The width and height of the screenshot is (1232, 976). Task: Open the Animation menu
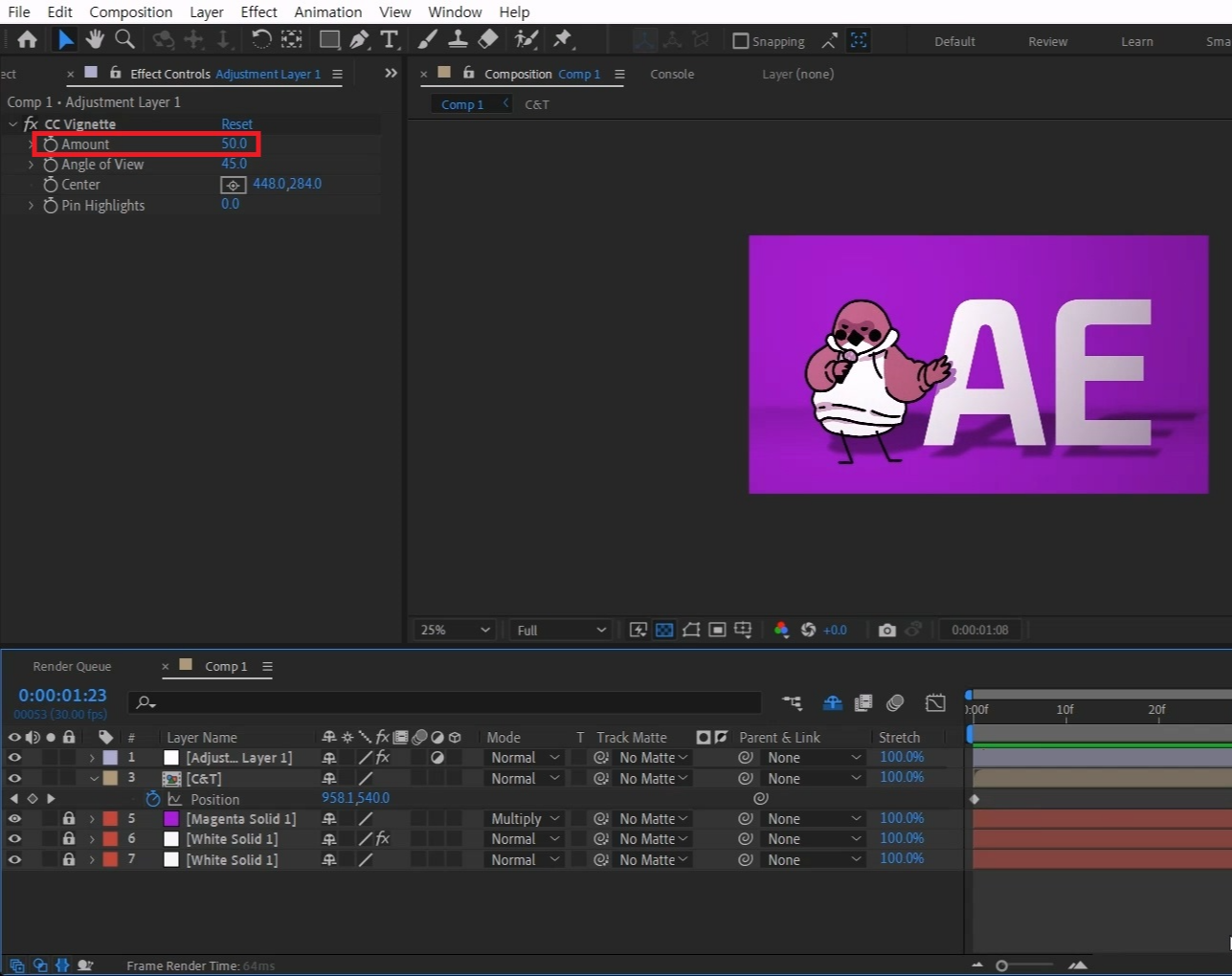(x=327, y=11)
